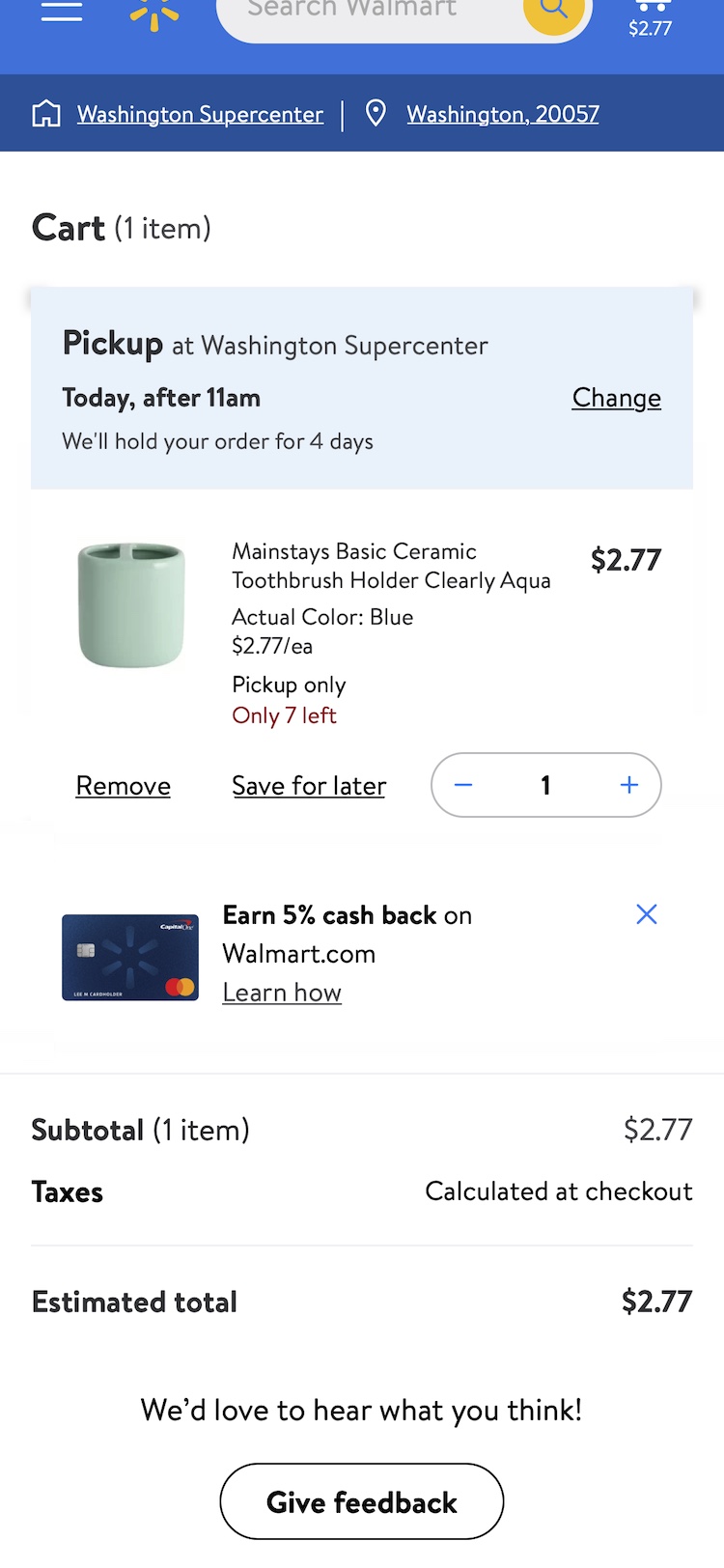
Task: Save the toothbrush holder for later
Action: [309, 786]
